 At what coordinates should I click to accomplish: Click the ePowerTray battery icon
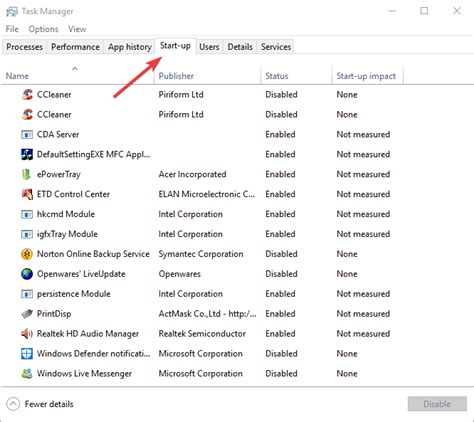pyautogui.click(x=27, y=174)
